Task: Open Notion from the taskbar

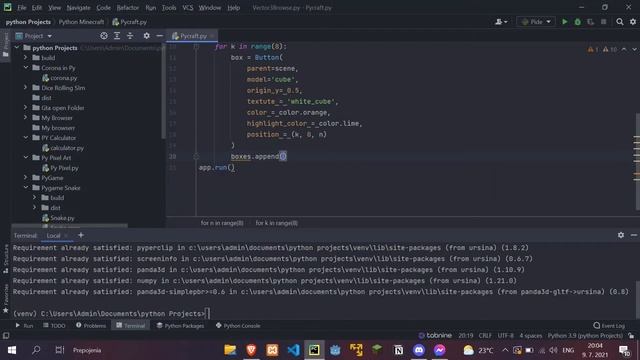Action: click(398, 350)
